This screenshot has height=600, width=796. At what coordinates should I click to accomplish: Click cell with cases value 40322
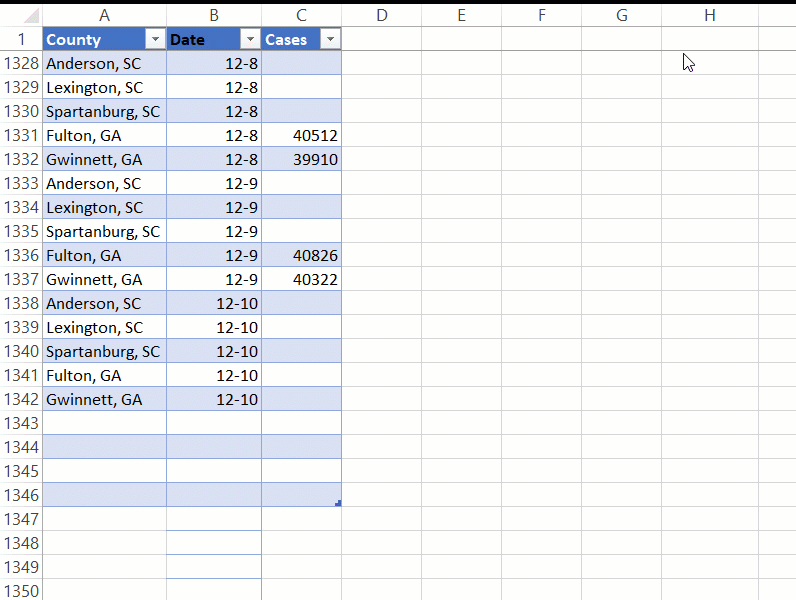(302, 279)
